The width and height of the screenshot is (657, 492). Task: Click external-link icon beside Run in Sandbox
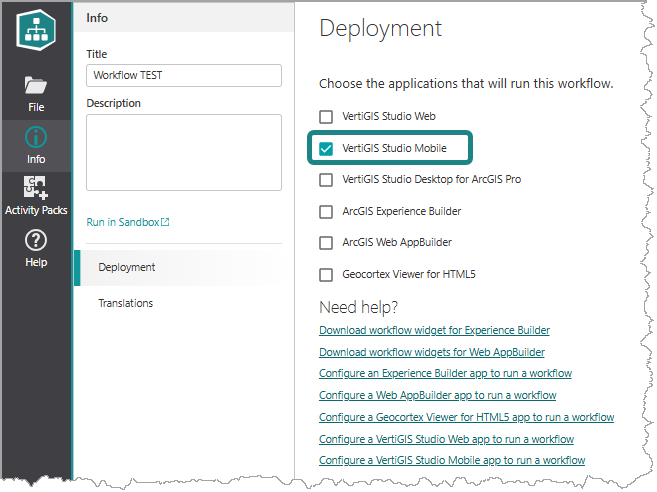click(x=166, y=222)
